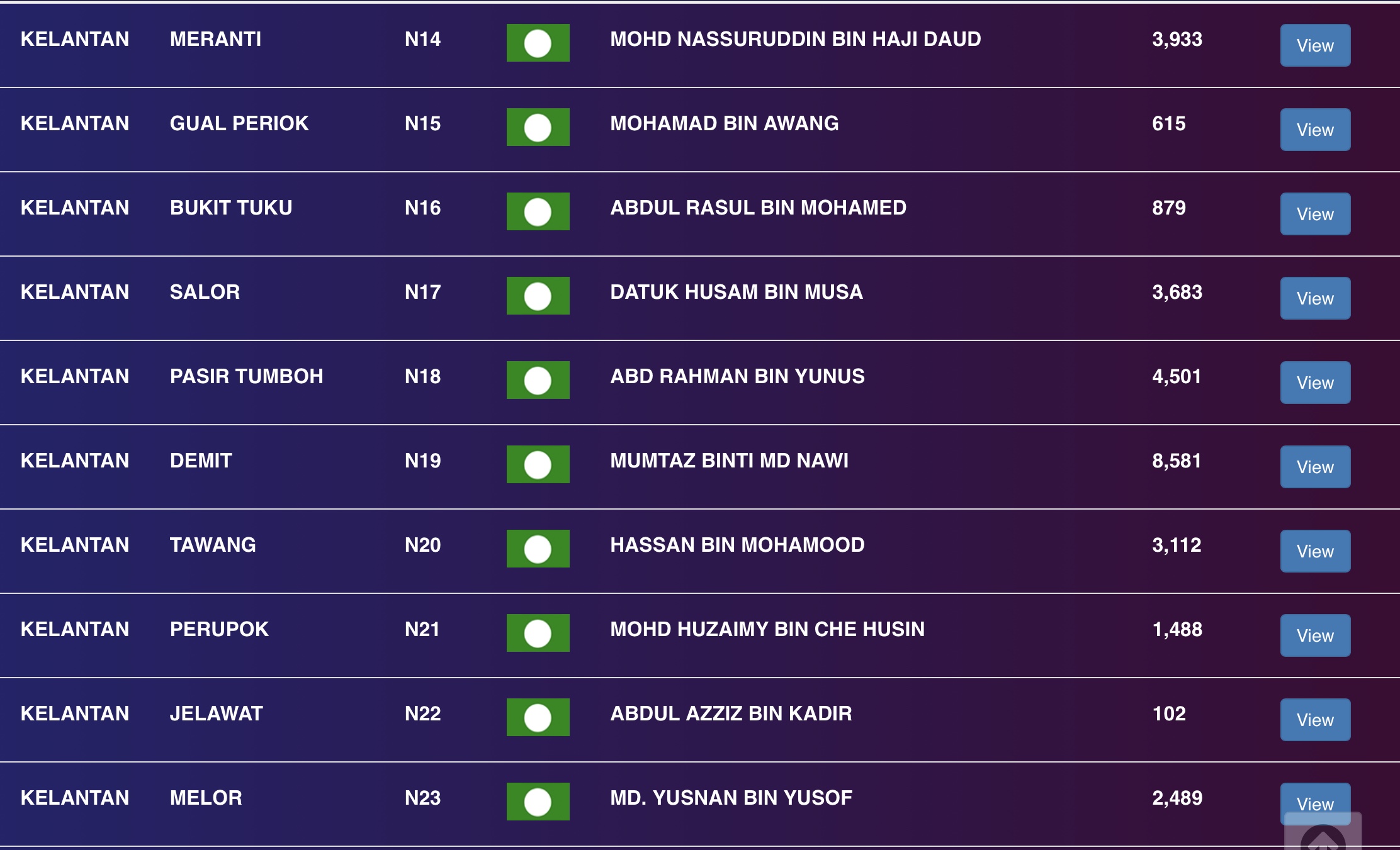View Bukit Tuku N16 details
1400x850 pixels.
click(x=1315, y=214)
